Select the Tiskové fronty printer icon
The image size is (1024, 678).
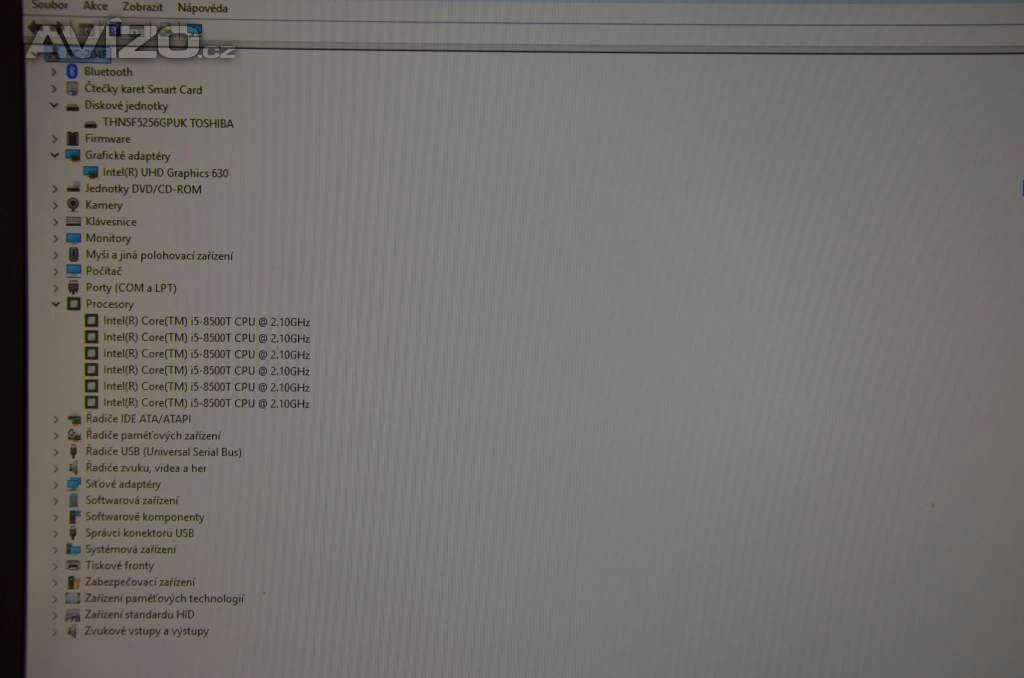[x=73, y=566]
